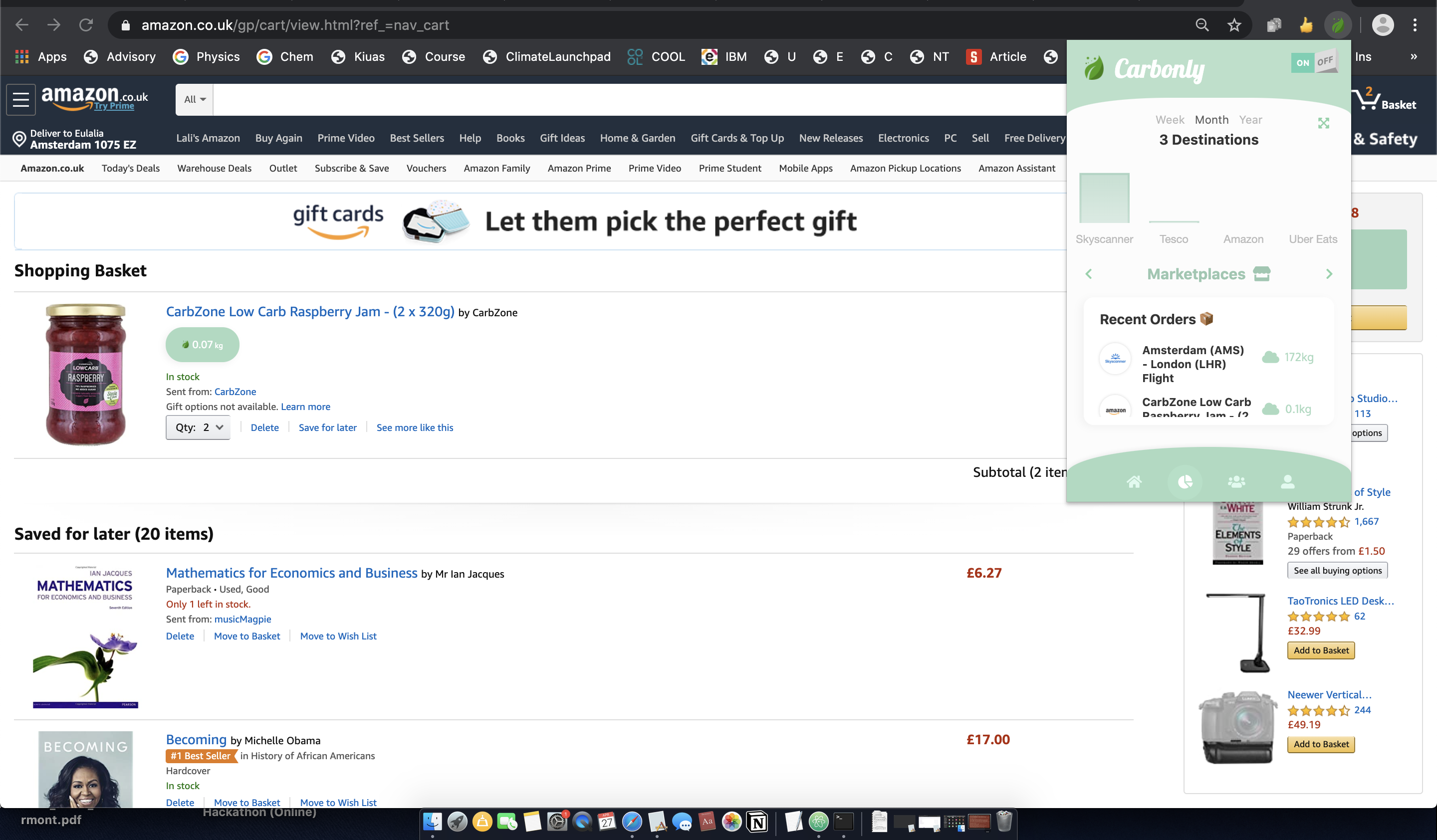Go to previous category before Marketplaces
1437x840 pixels.
tap(1089, 274)
